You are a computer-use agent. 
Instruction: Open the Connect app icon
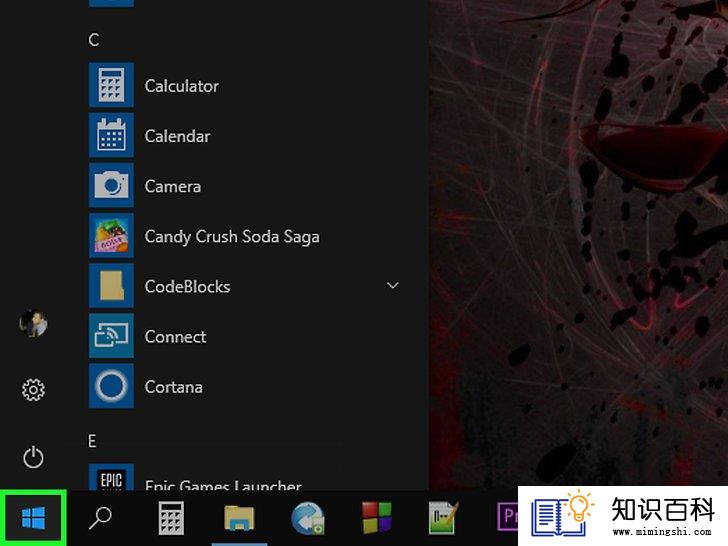(111, 336)
